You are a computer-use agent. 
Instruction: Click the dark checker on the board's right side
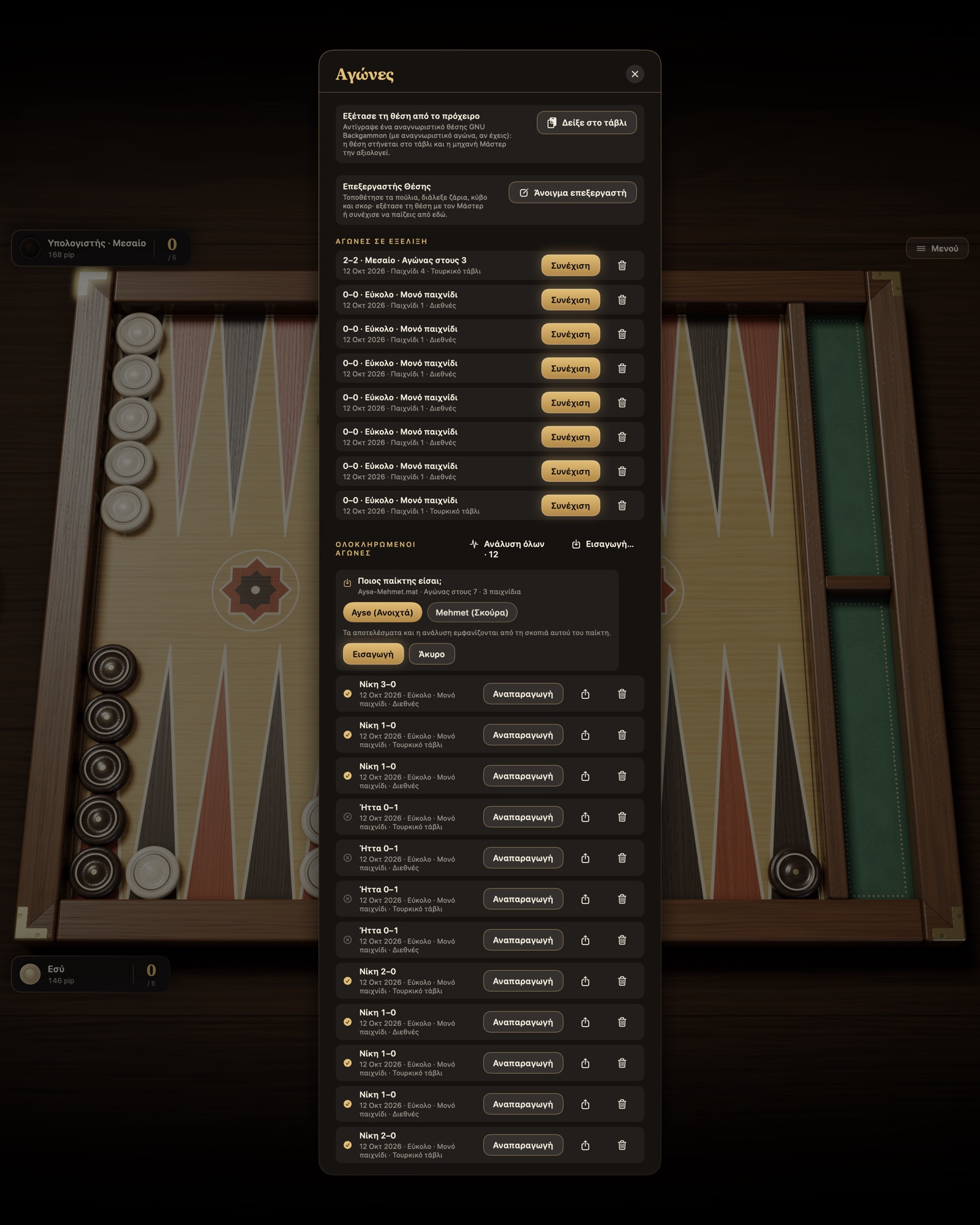tap(795, 871)
